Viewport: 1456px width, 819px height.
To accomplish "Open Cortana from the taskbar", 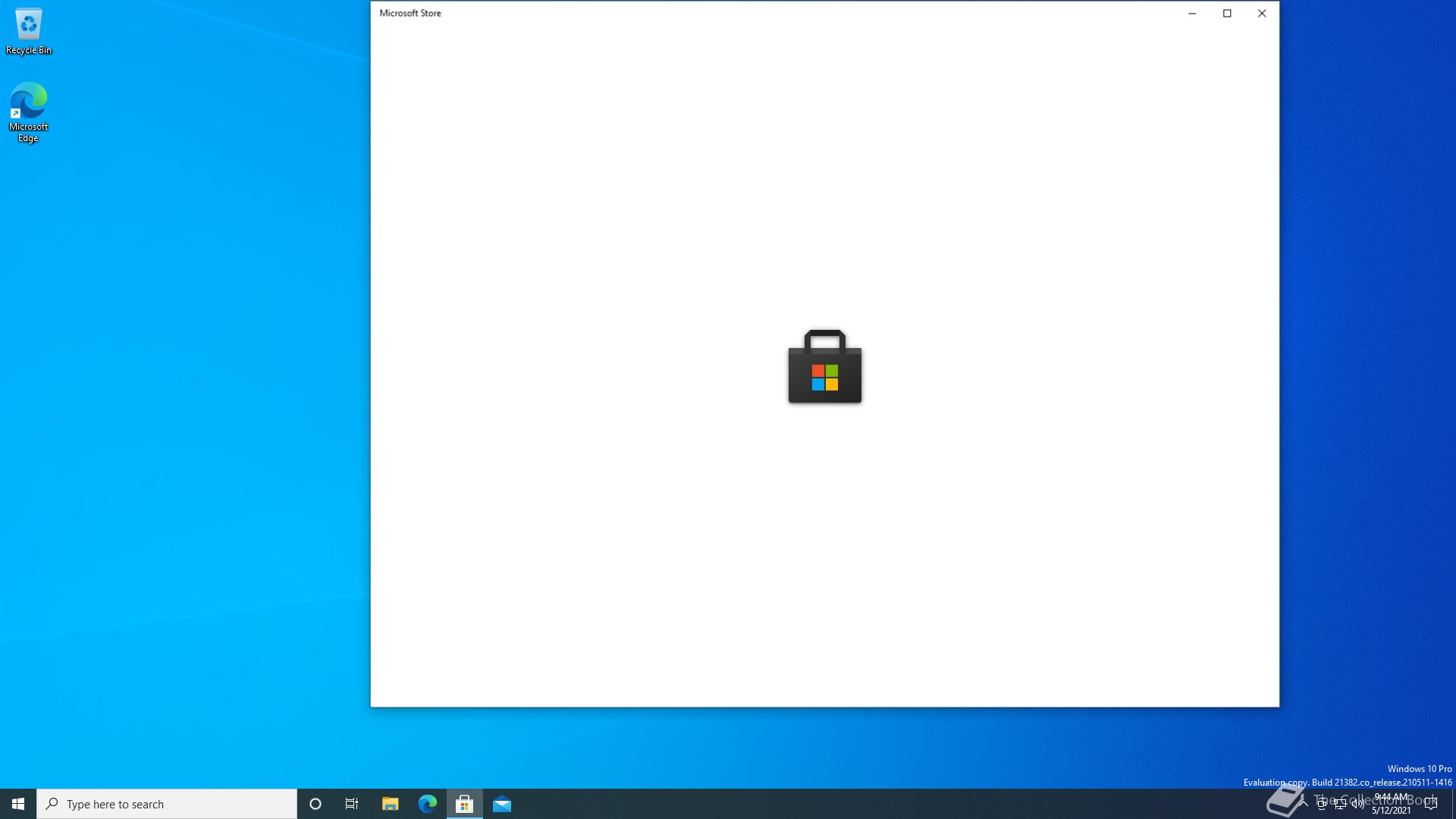I will 315,804.
